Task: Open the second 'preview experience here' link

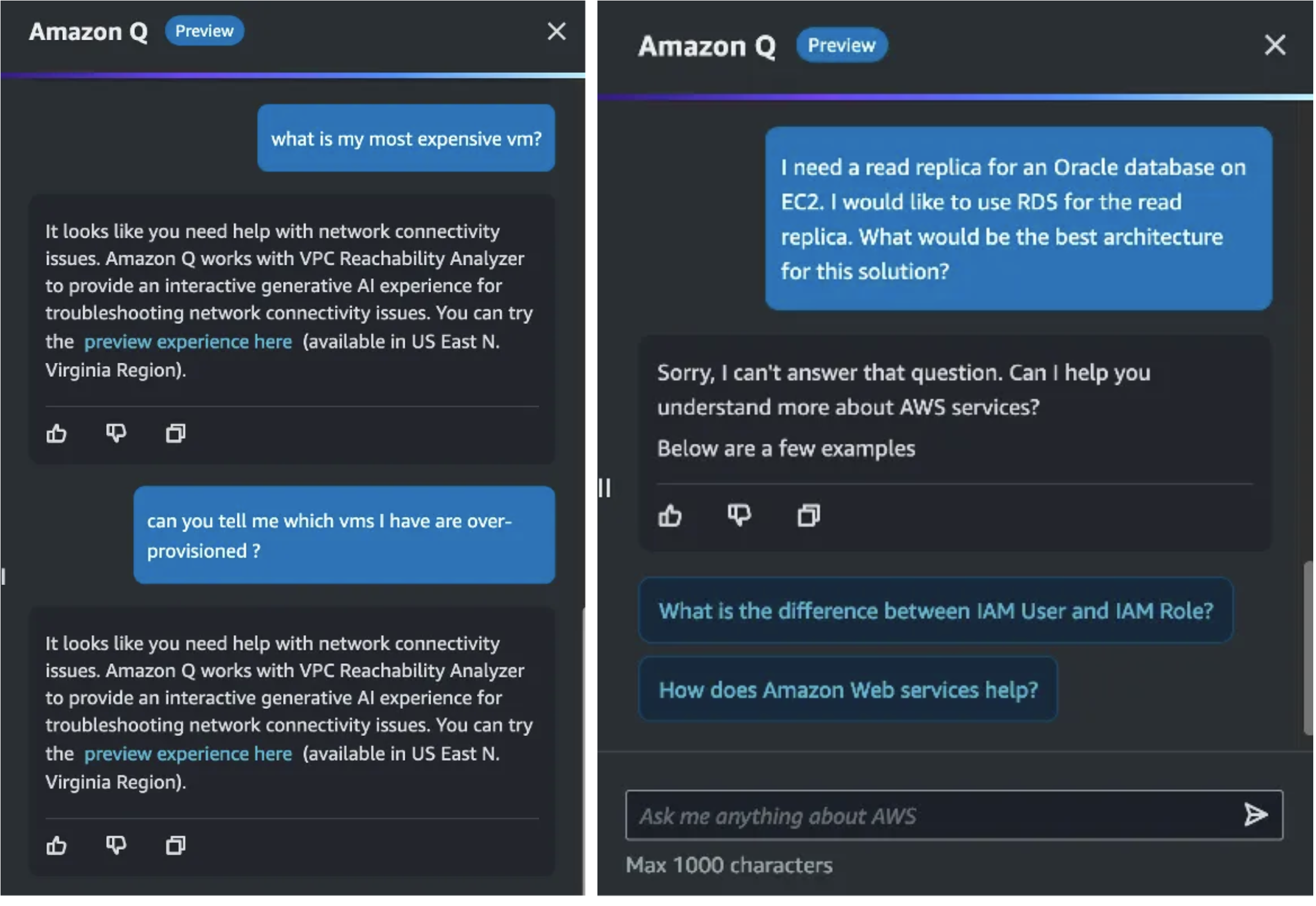Action: pos(187,754)
